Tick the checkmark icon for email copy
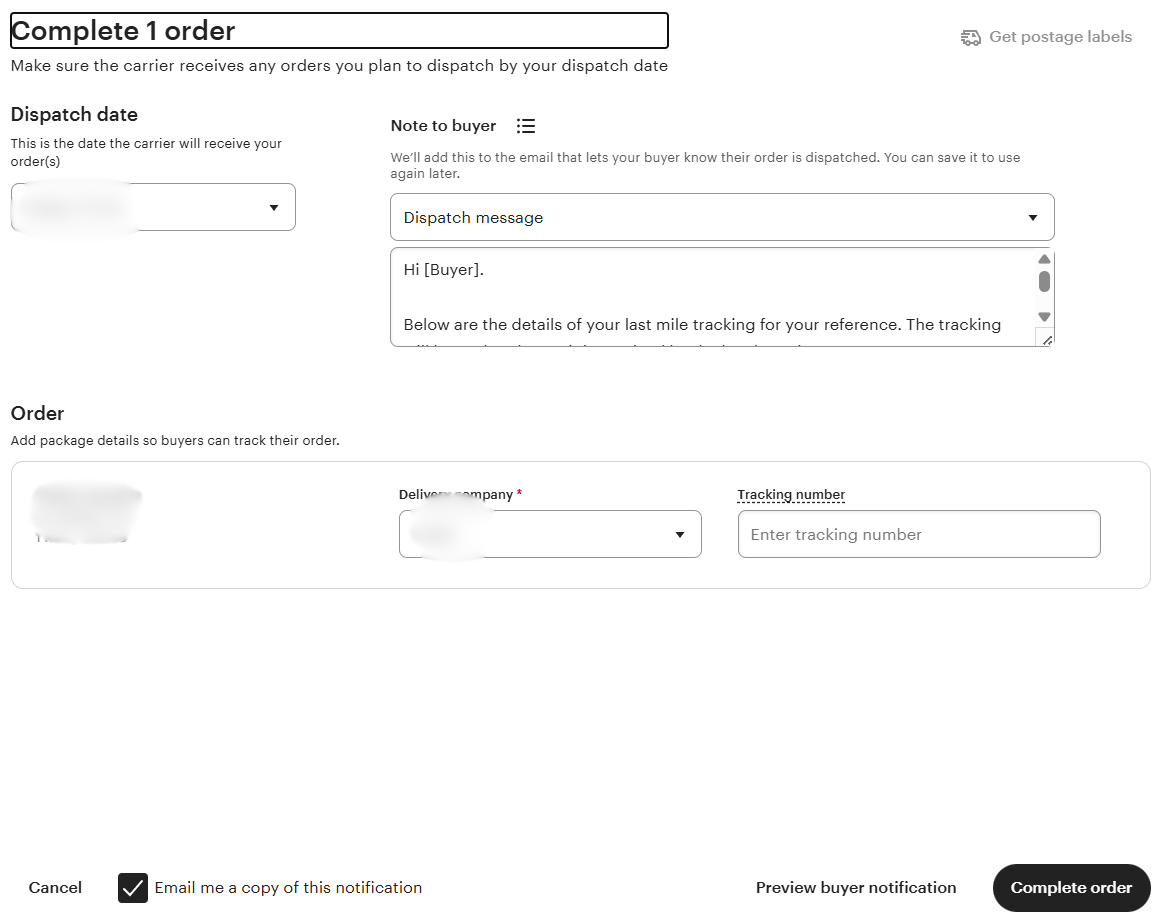 pos(133,888)
